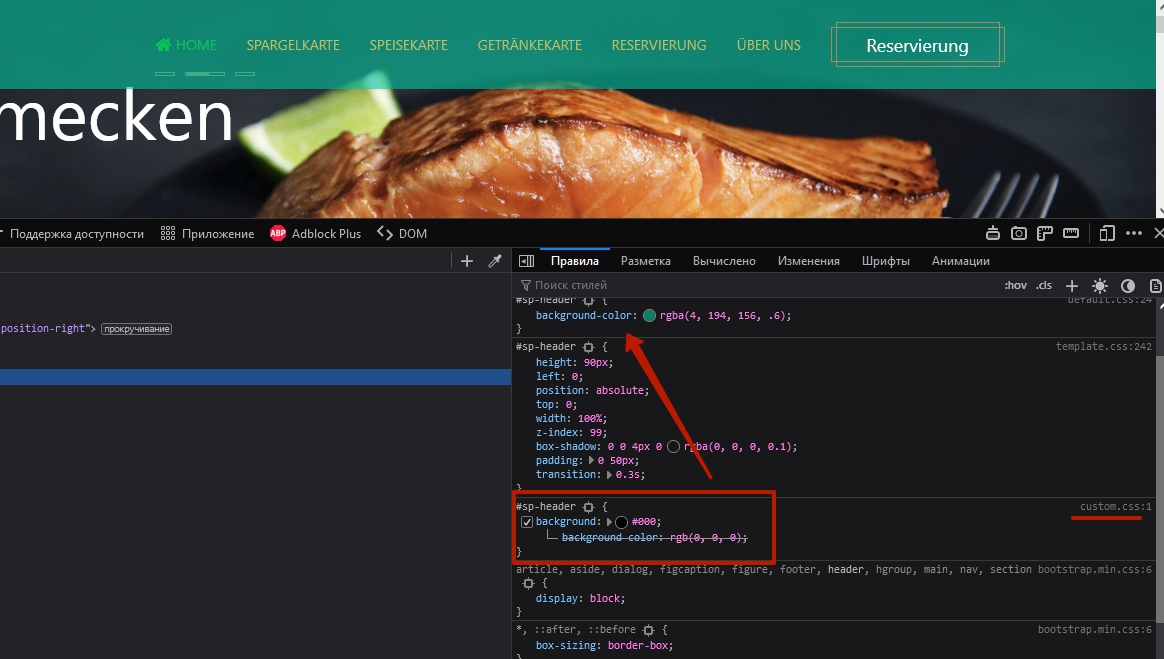Viewport: 1164px width, 659px height.
Task: Click the green background-color rgba swatch
Action: click(649, 316)
